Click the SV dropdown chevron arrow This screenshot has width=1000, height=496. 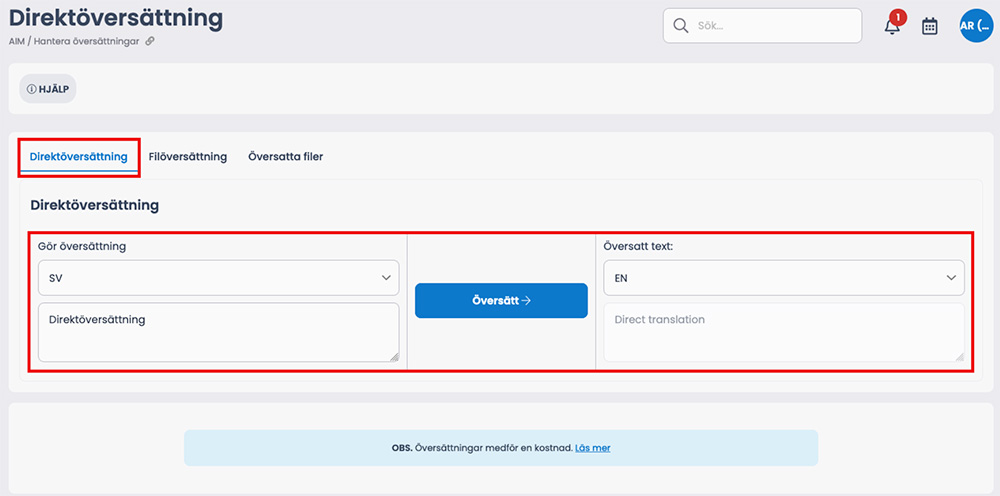click(x=386, y=278)
